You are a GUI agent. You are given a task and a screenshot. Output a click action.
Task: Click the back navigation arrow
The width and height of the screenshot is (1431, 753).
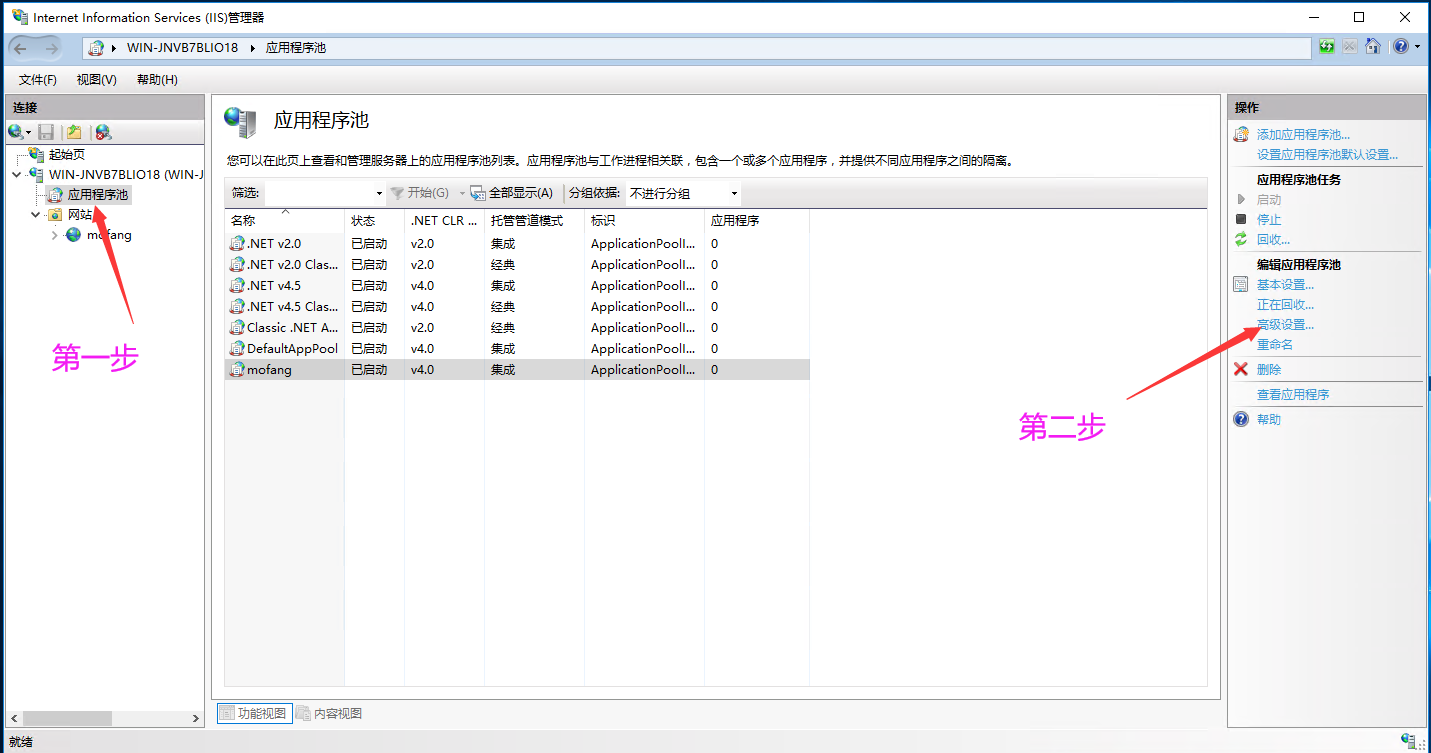(x=20, y=48)
